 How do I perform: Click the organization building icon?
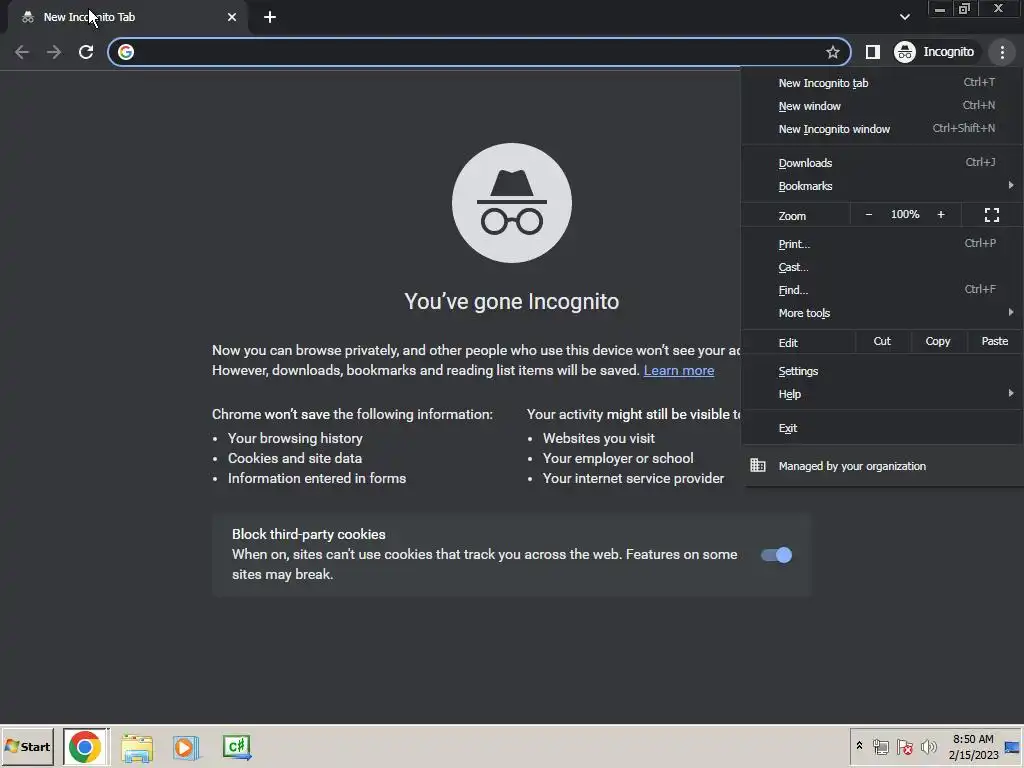tap(758, 466)
